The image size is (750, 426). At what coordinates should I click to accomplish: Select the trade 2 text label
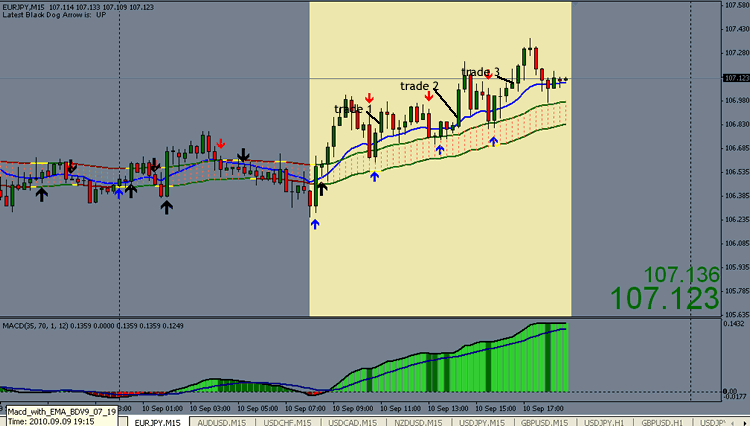coord(420,86)
